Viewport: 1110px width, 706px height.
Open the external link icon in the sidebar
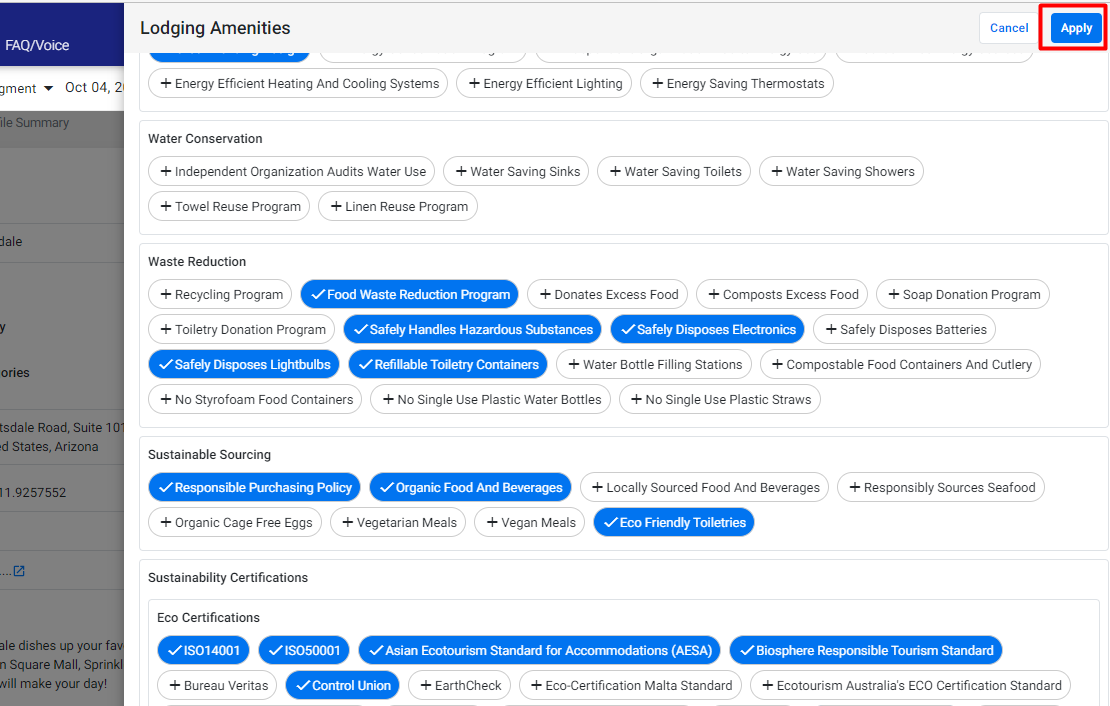[x=19, y=571]
